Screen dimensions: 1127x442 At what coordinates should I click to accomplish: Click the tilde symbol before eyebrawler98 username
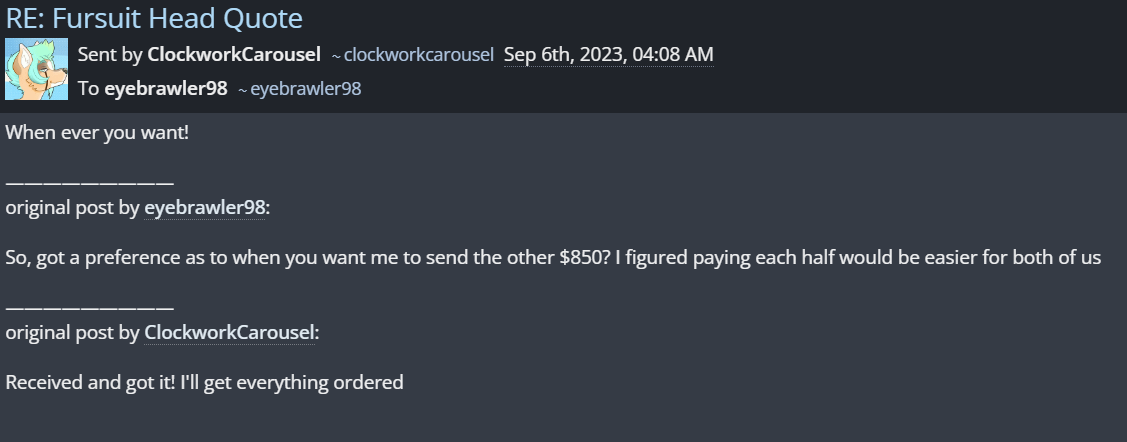(x=243, y=90)
